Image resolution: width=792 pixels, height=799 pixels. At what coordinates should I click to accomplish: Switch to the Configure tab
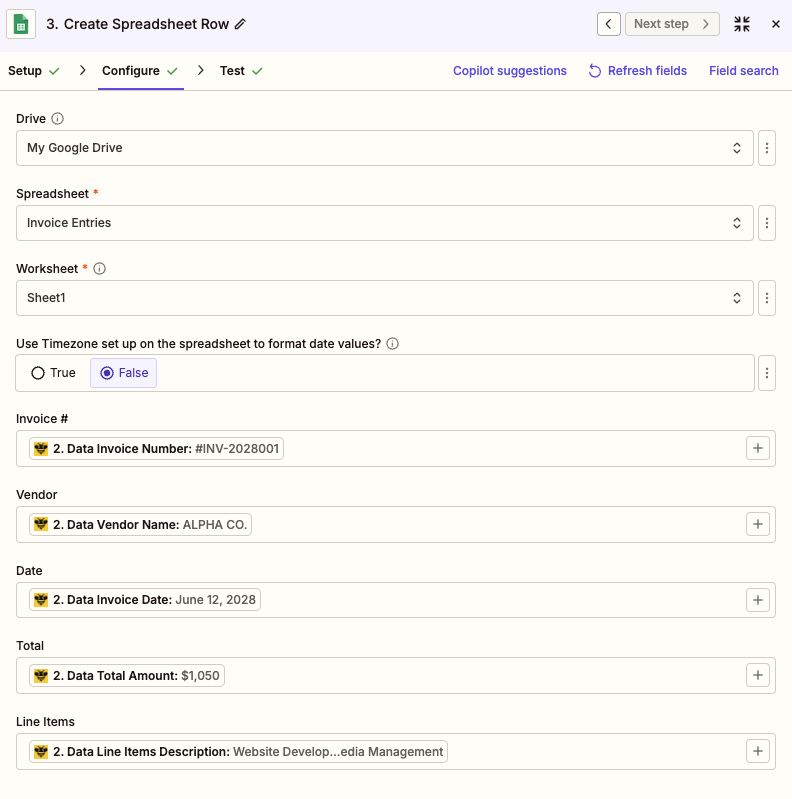(140, 71)
